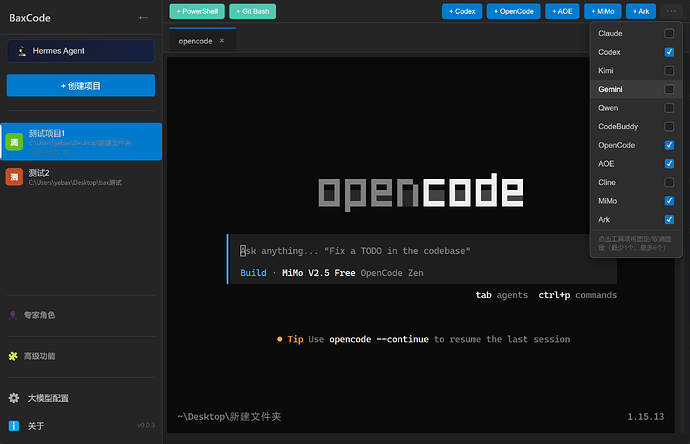This screenshot has width=690, height=444.
Task: Launch a new Git Bash terminal
Action: (253, 11)
